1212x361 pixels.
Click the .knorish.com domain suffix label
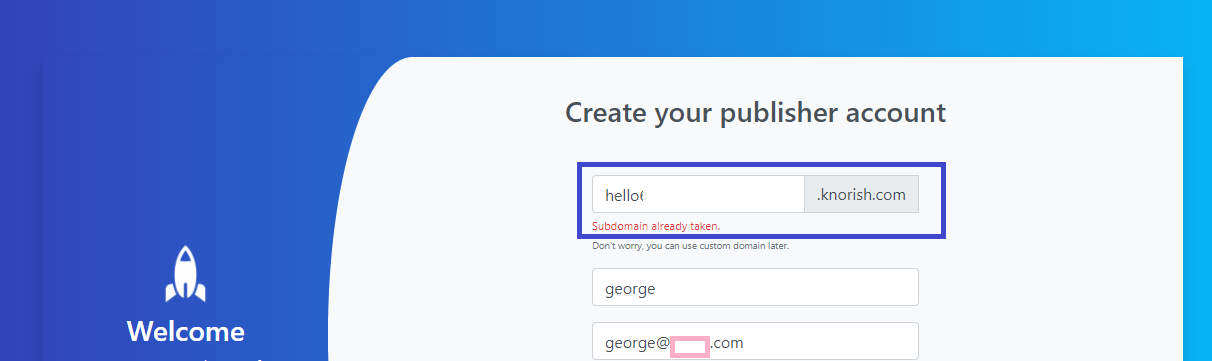pyautogui.click(x=861, y=194)
